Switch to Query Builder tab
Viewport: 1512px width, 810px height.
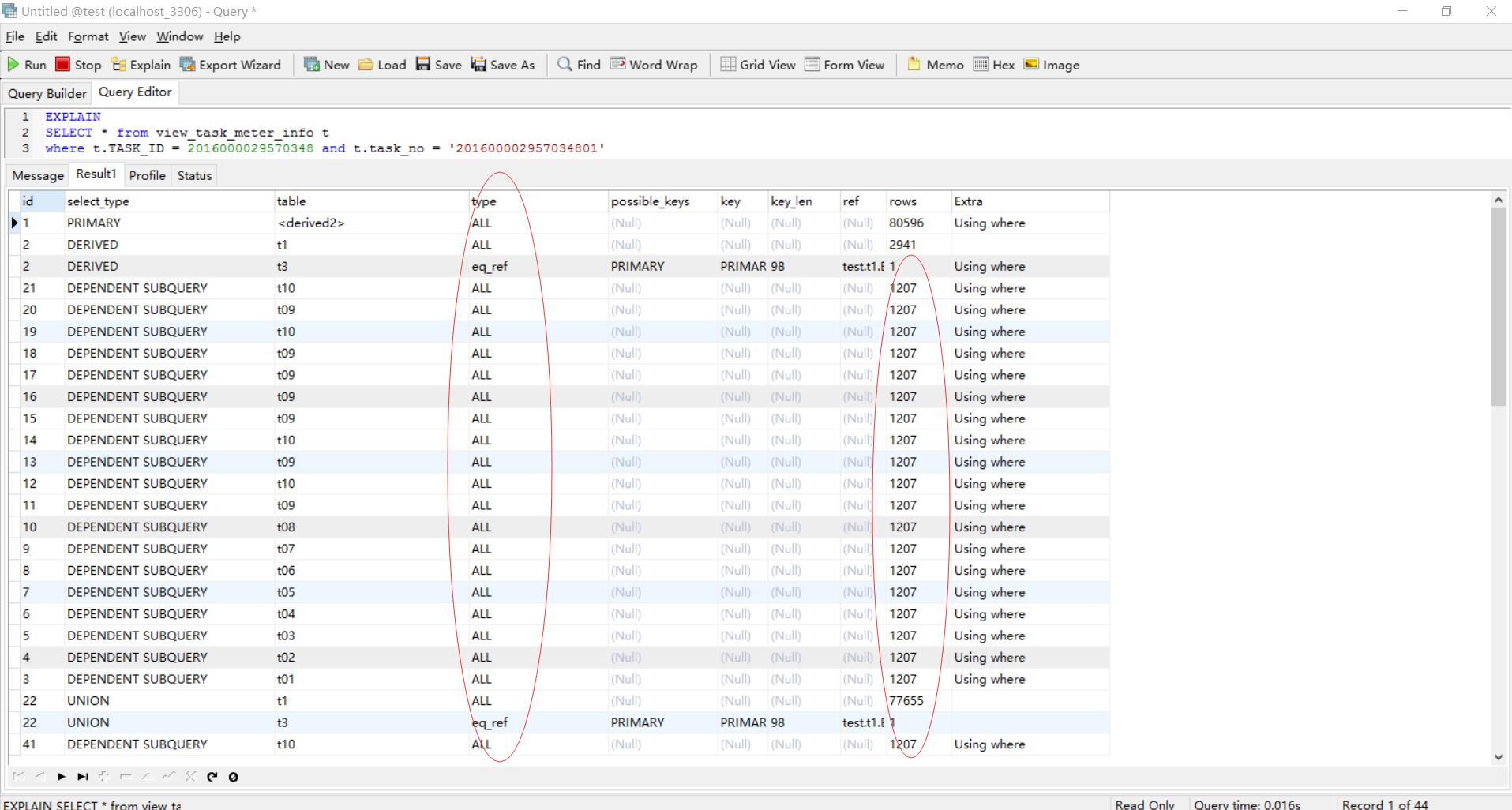(x=47, y=93)
